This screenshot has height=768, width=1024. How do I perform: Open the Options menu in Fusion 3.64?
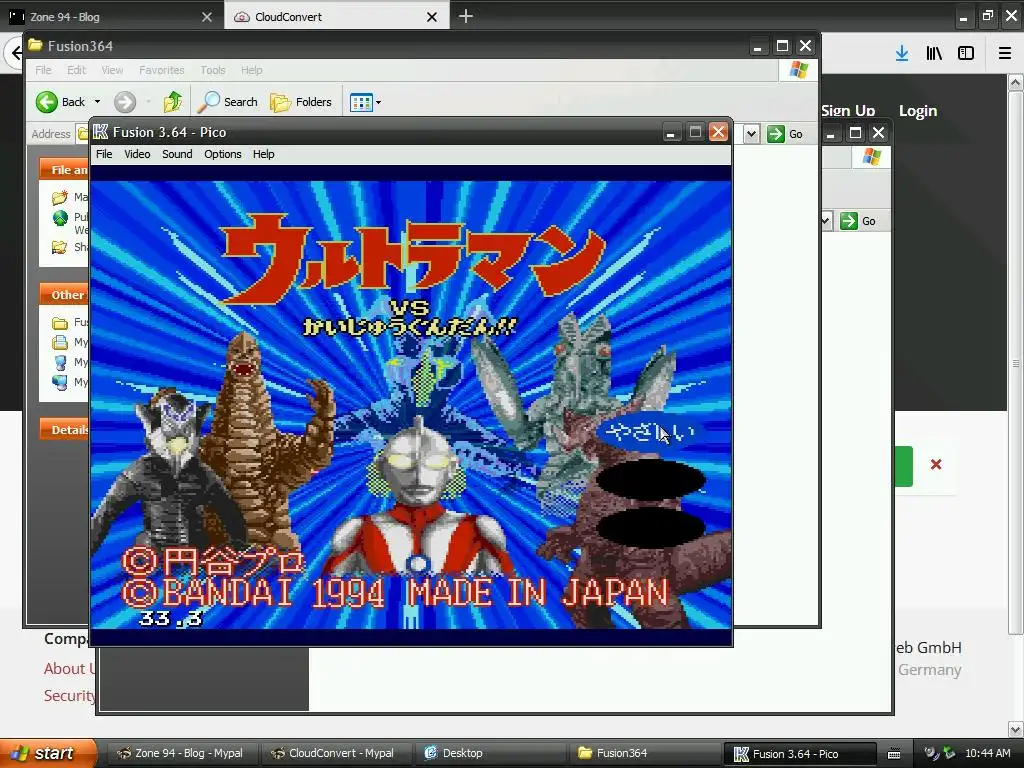point(223,154)
